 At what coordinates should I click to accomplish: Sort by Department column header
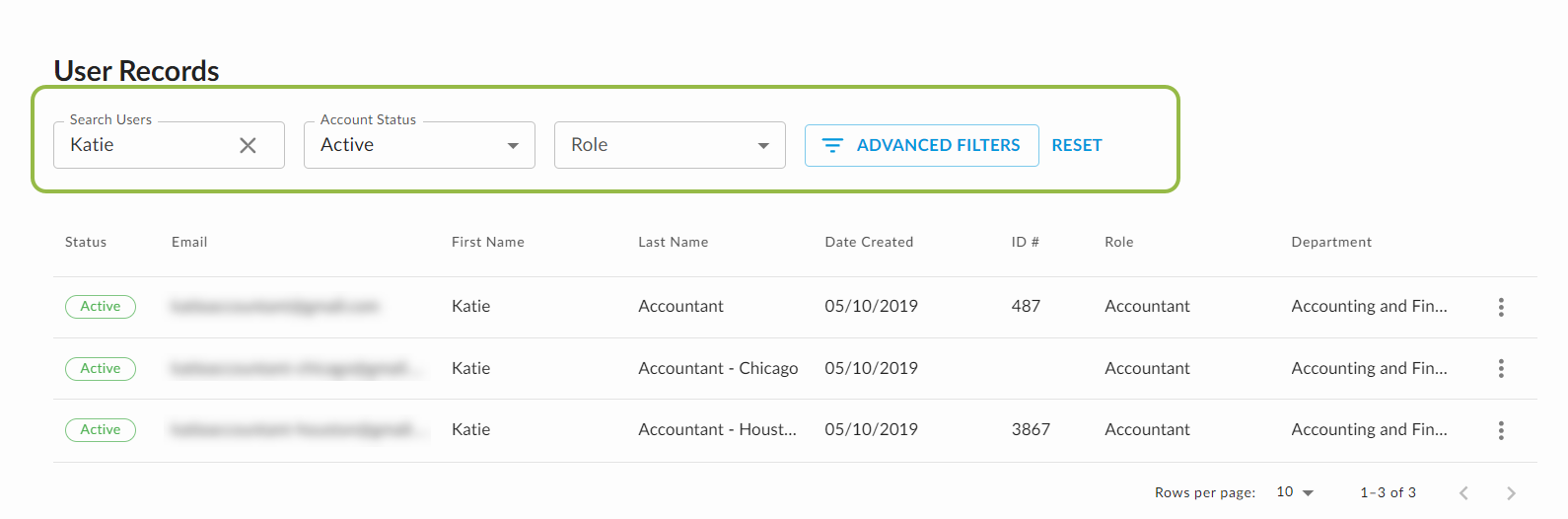(1331, 242)
